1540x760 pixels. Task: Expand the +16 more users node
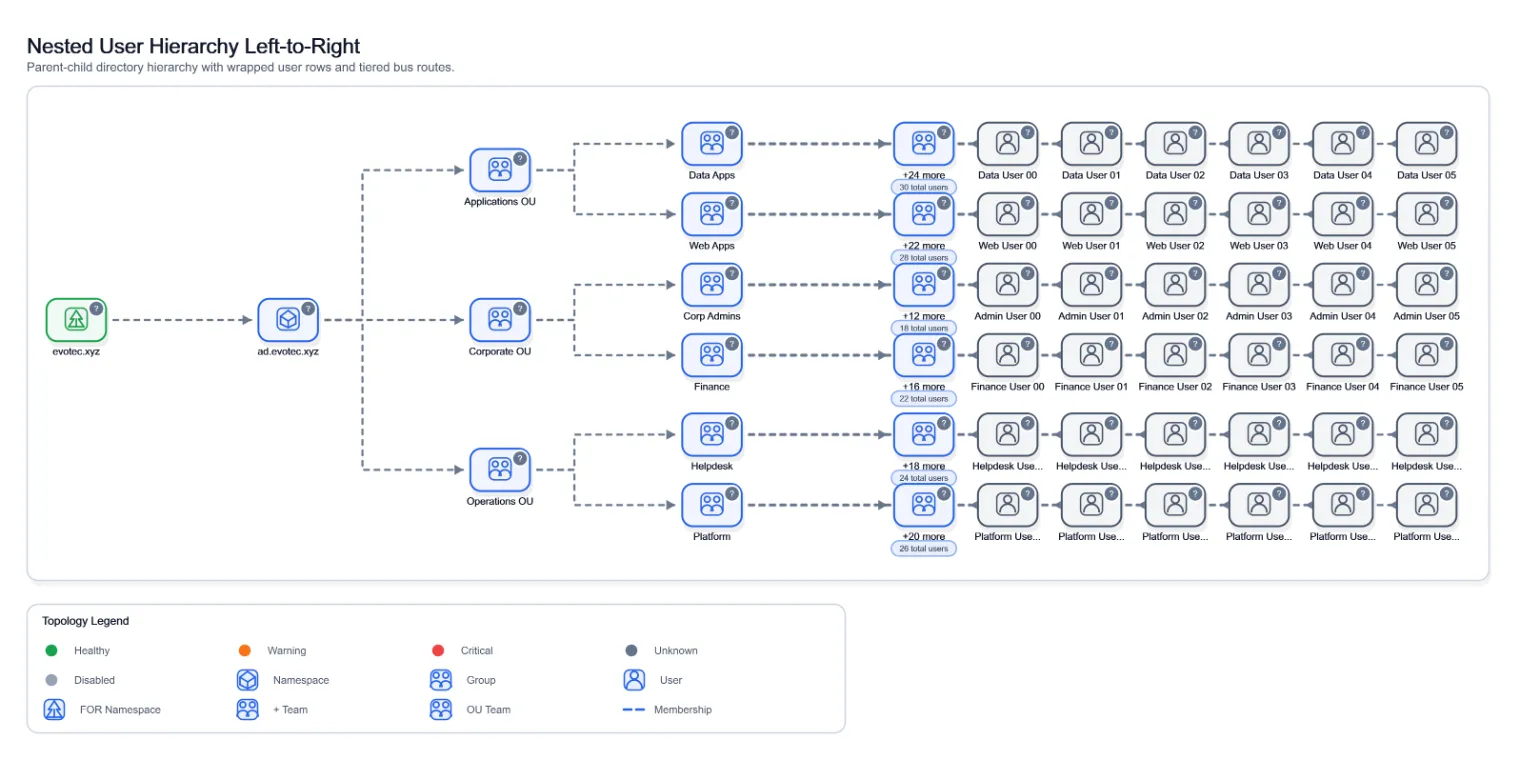(x=924, y=355)
